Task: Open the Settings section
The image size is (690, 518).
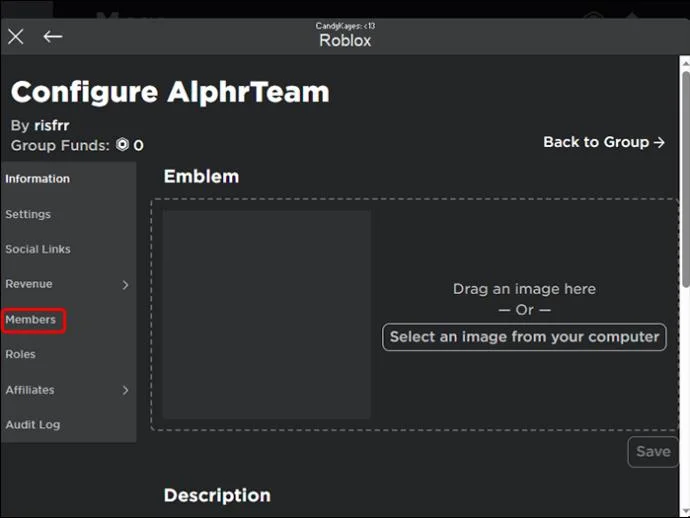Action: [28, 214]
